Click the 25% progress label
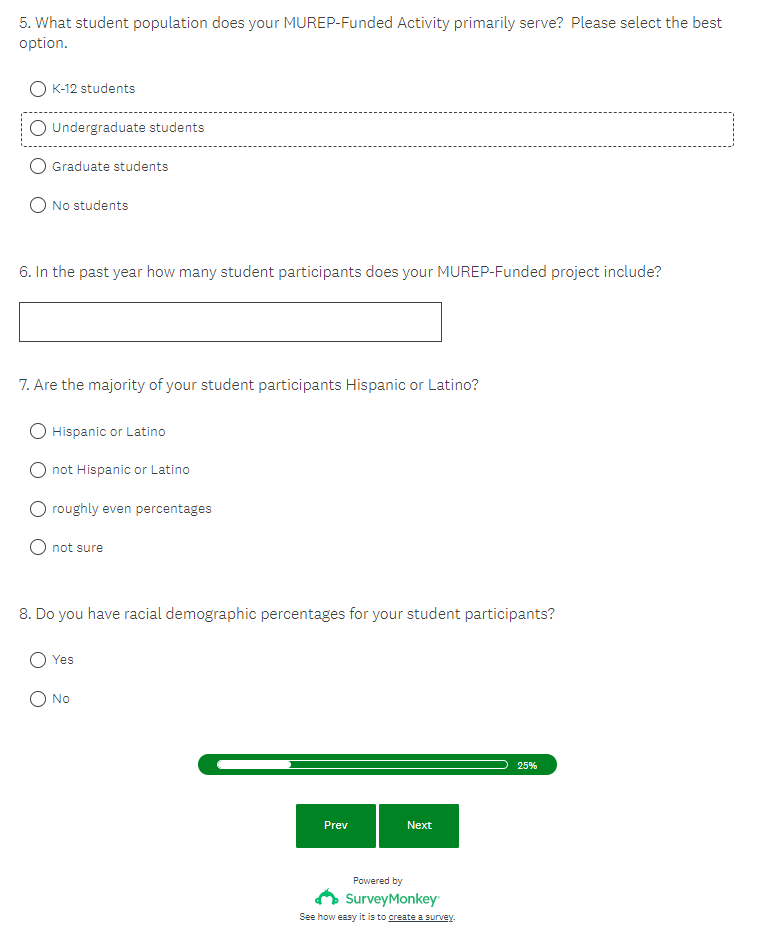This screenshot has width=769, height=930. [x=527, y=766]
